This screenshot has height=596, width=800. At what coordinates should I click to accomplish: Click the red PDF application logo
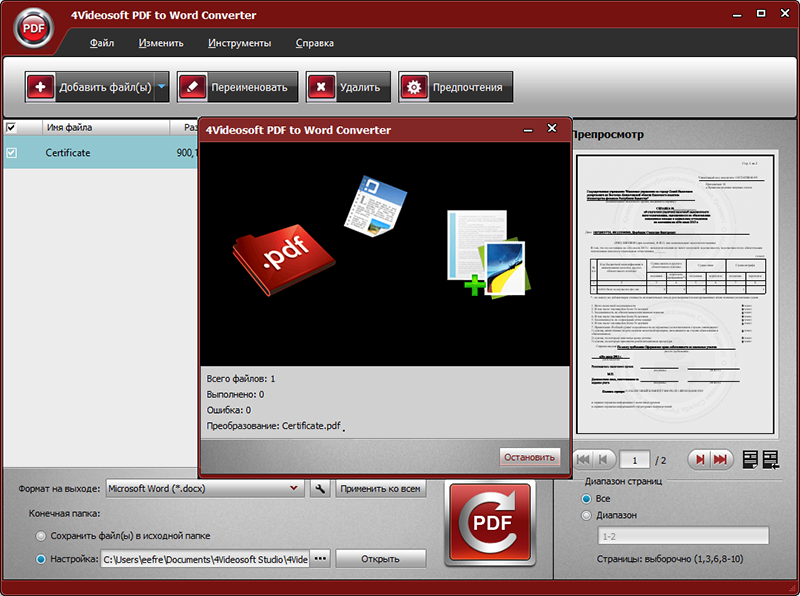click(34, 28)
